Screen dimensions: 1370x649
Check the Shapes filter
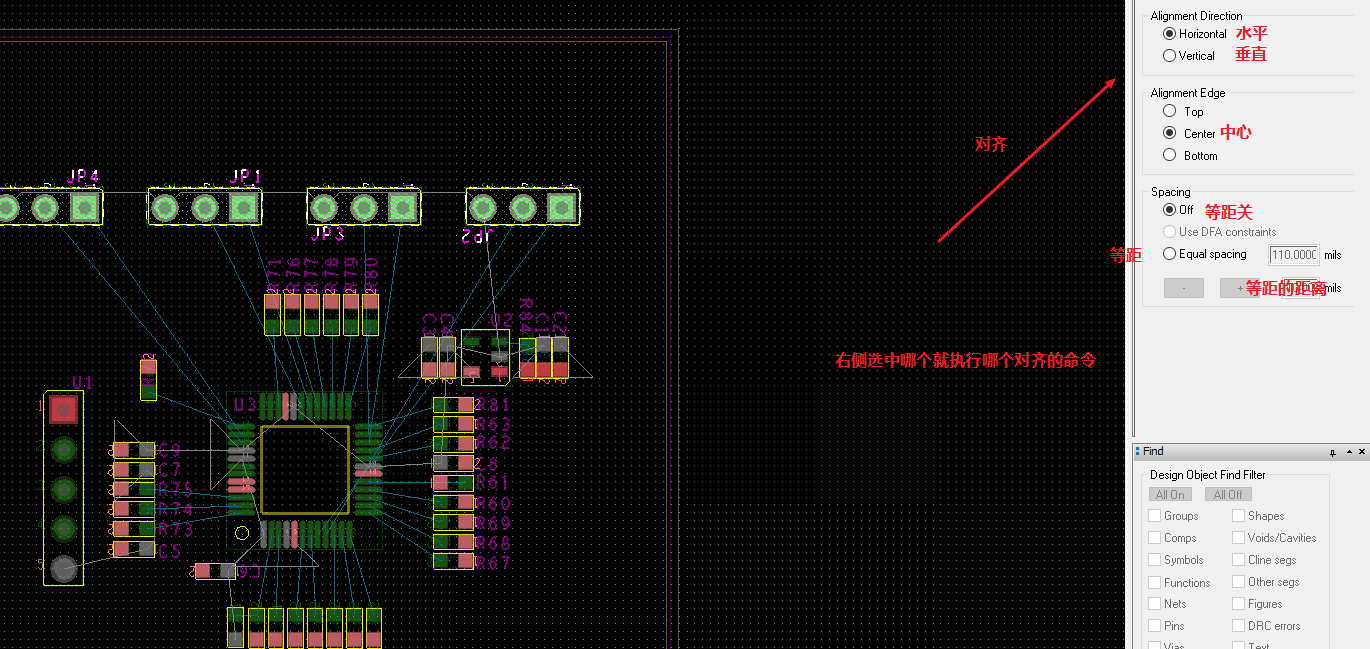1238,515
